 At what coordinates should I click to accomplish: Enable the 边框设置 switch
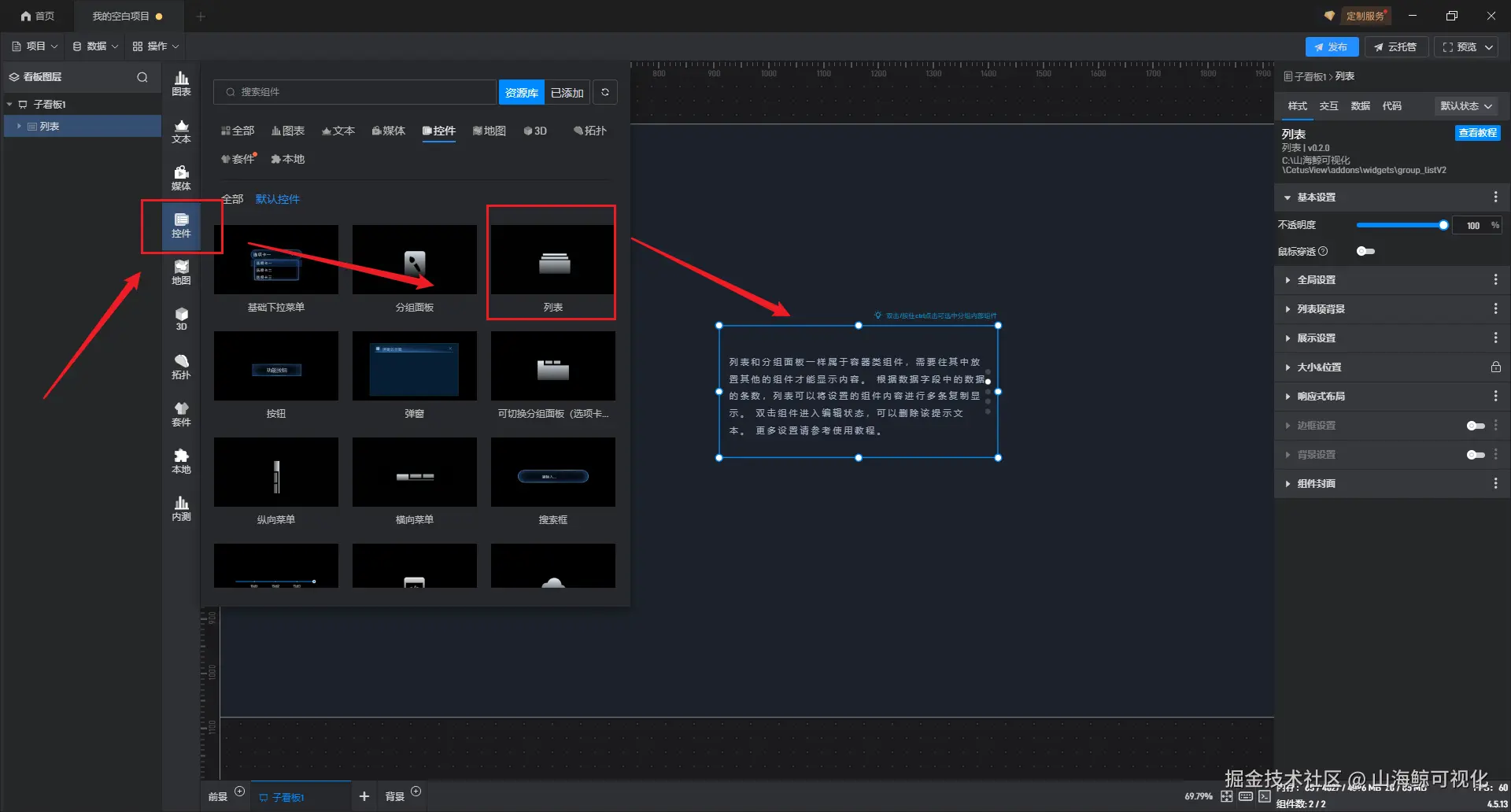pyautogui.click(x=1476, y=426)
